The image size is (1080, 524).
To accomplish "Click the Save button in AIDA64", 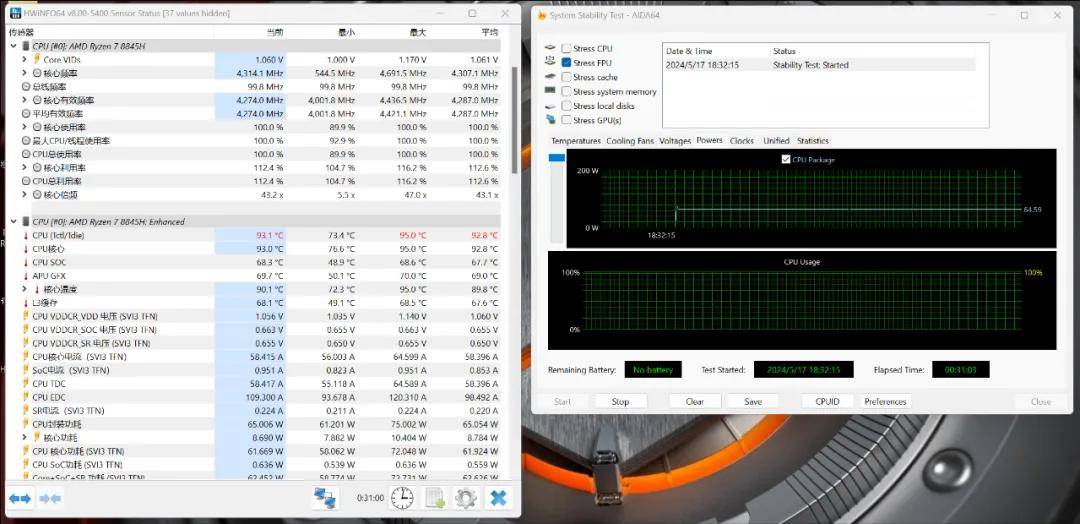I will (753, 401).
